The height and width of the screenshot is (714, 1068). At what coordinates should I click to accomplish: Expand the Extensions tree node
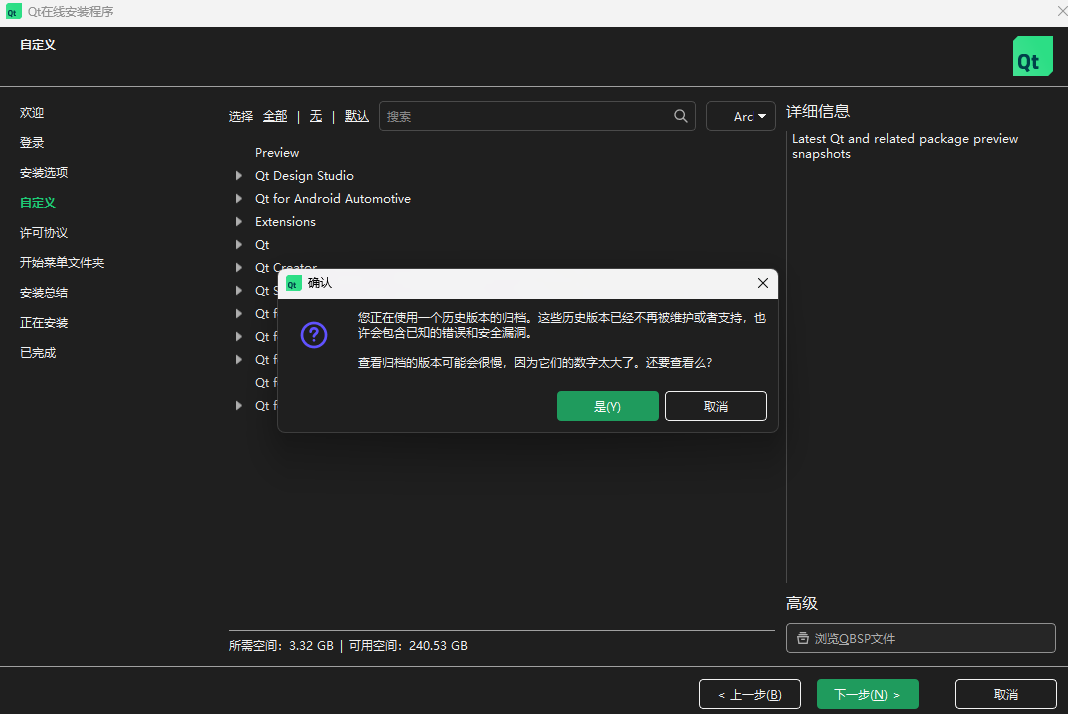point(238,221)
